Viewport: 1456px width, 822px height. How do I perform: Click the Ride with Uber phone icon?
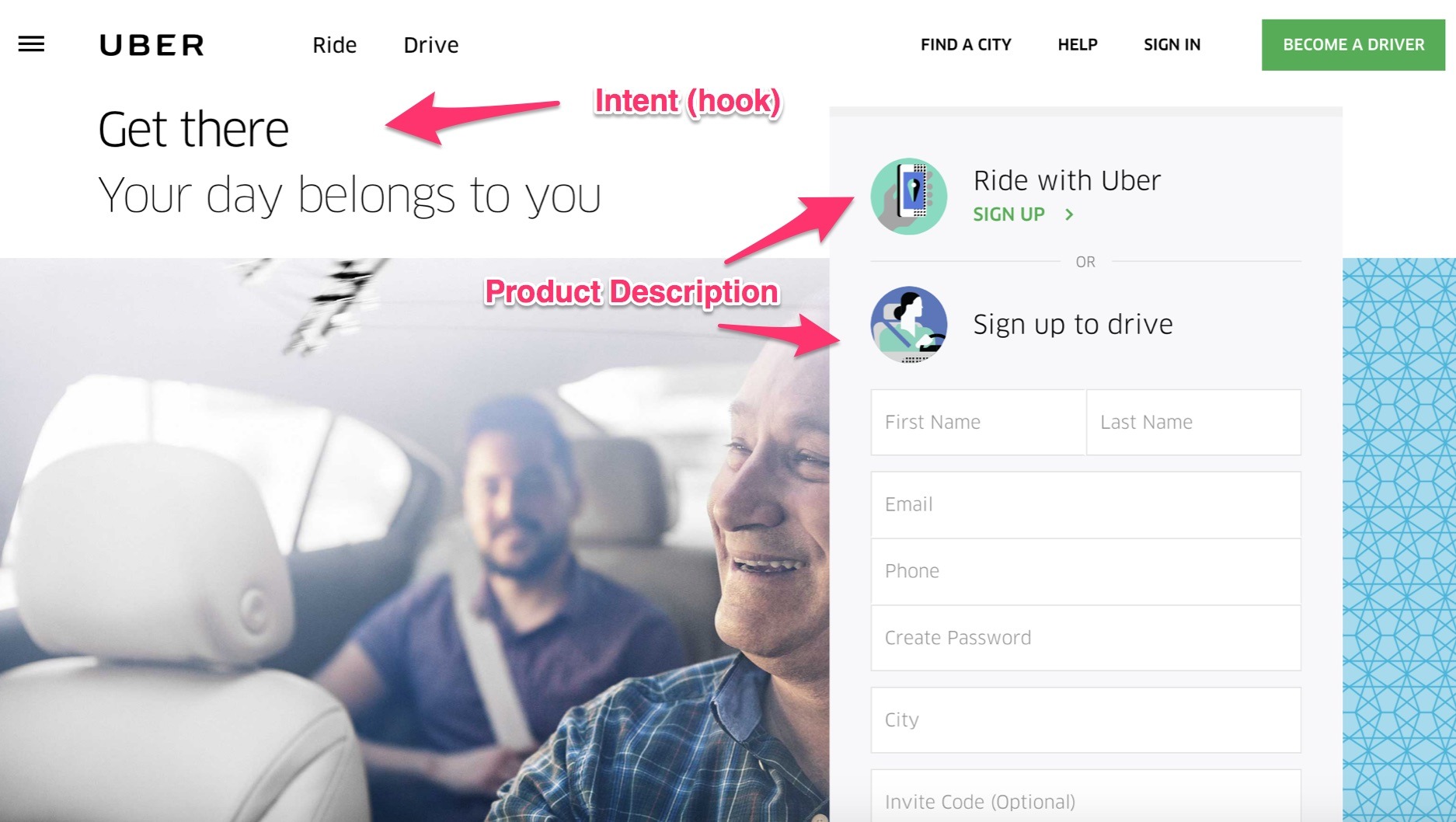coord(908,197)
